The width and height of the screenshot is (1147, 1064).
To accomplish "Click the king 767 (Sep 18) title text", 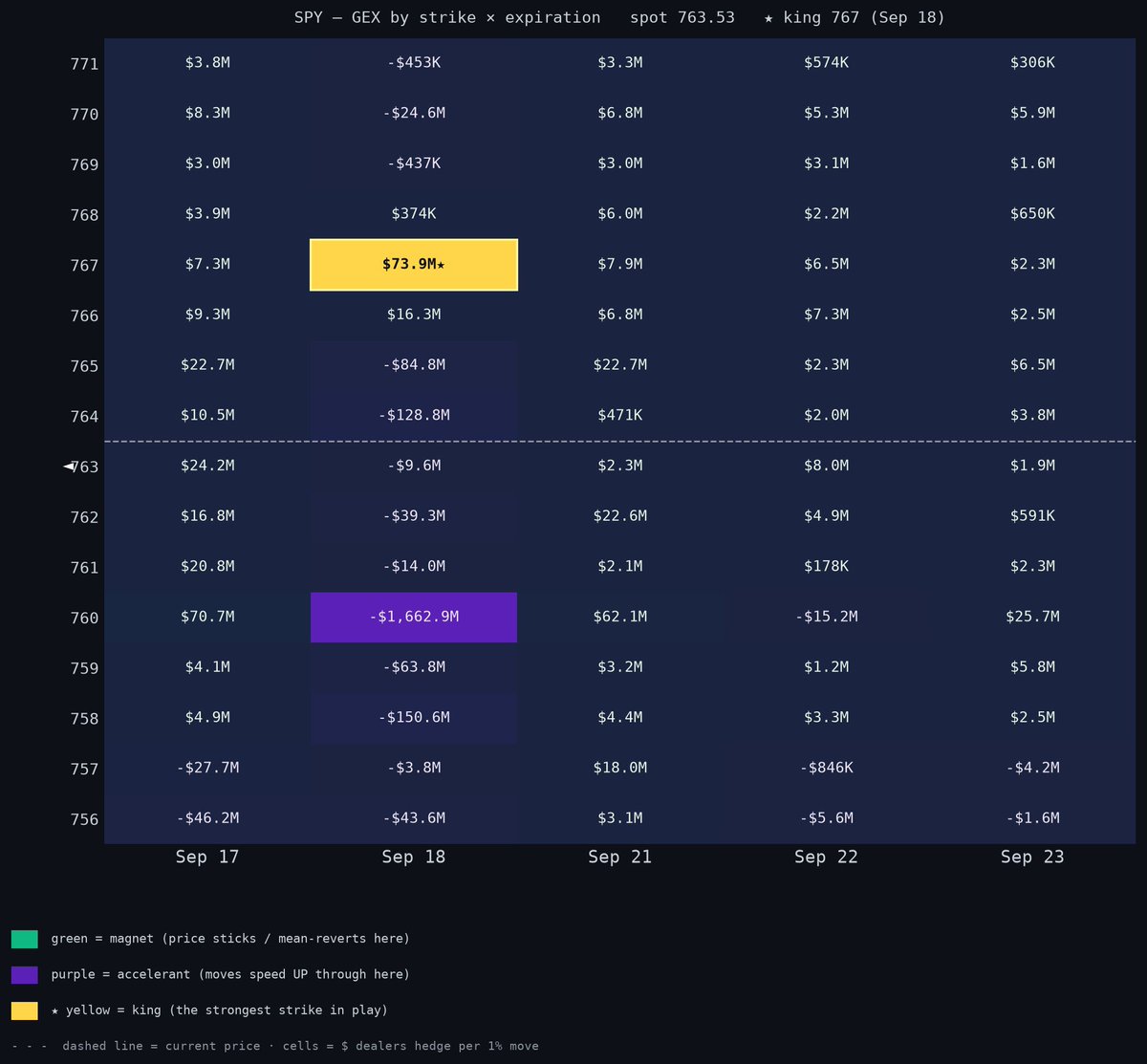I will coord(864,18).
